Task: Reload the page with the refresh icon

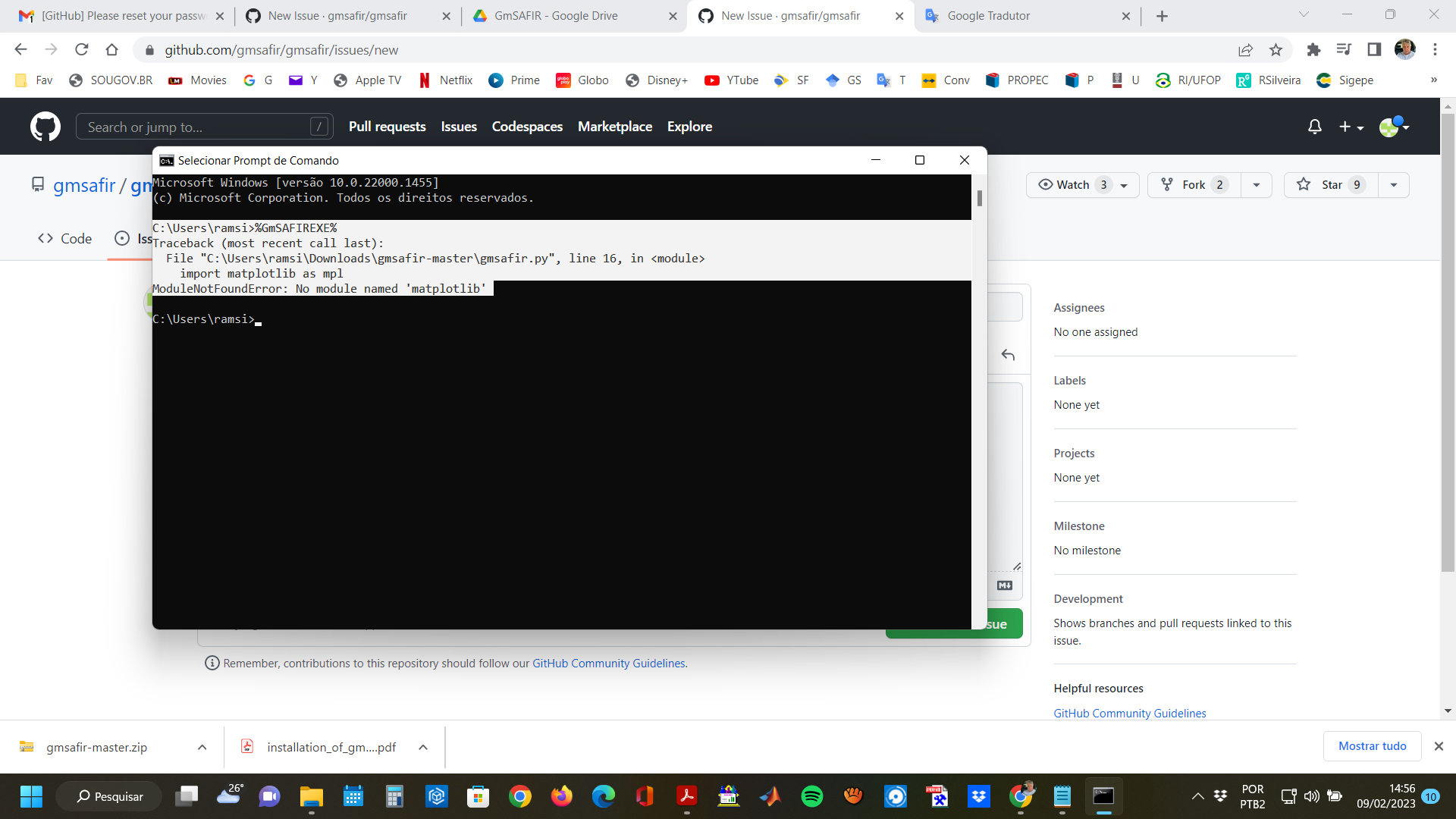Action: (82, 50)
